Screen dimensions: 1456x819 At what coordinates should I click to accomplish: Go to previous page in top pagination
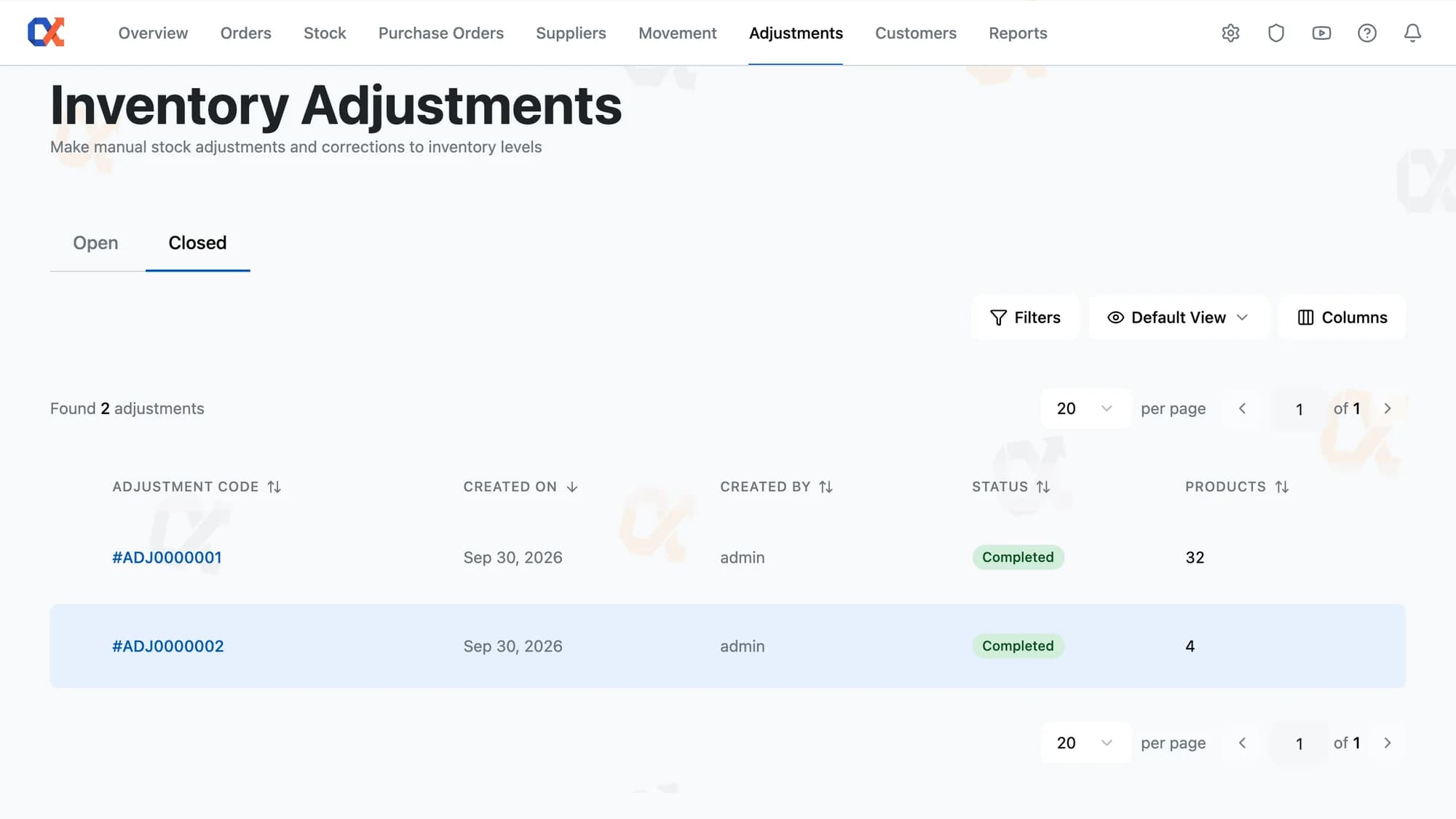coord(1242,408)
